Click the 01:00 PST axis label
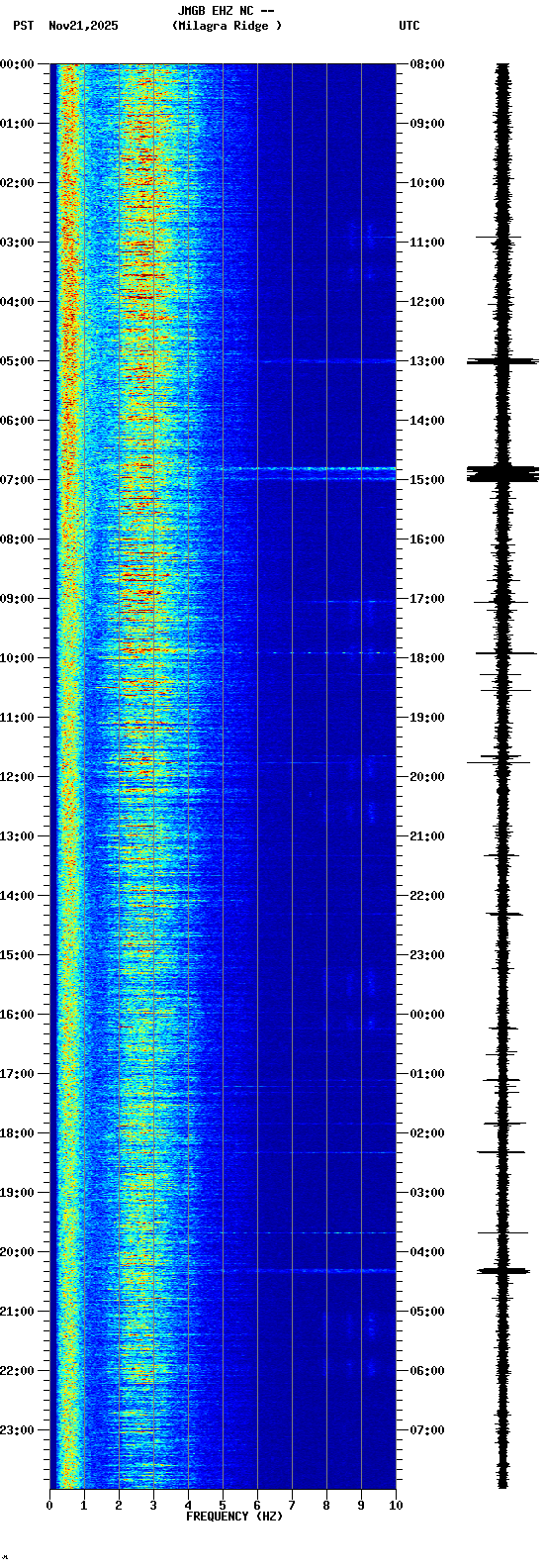 pos(18,124)
